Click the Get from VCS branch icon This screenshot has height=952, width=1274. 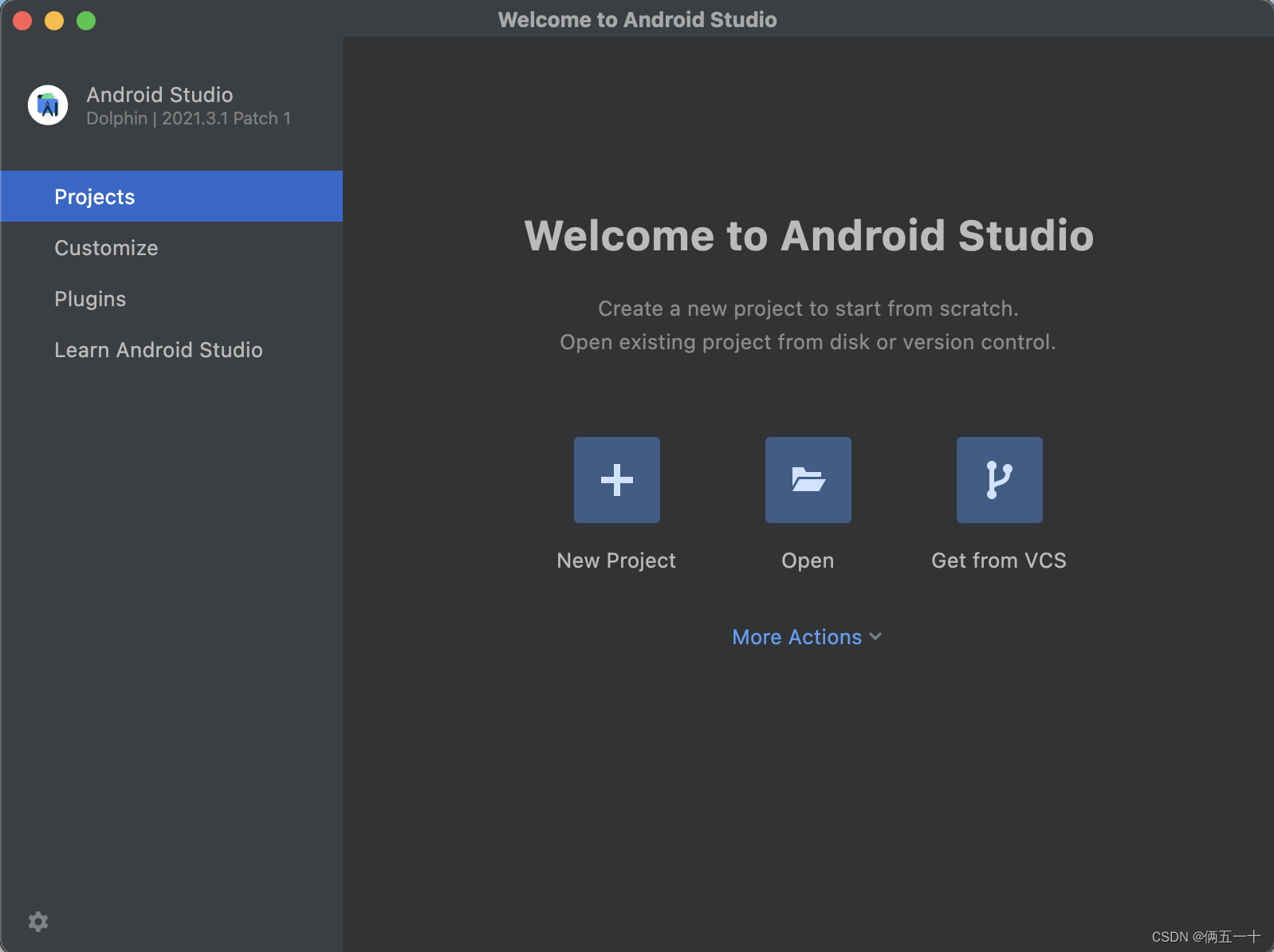click(1000, 480)
